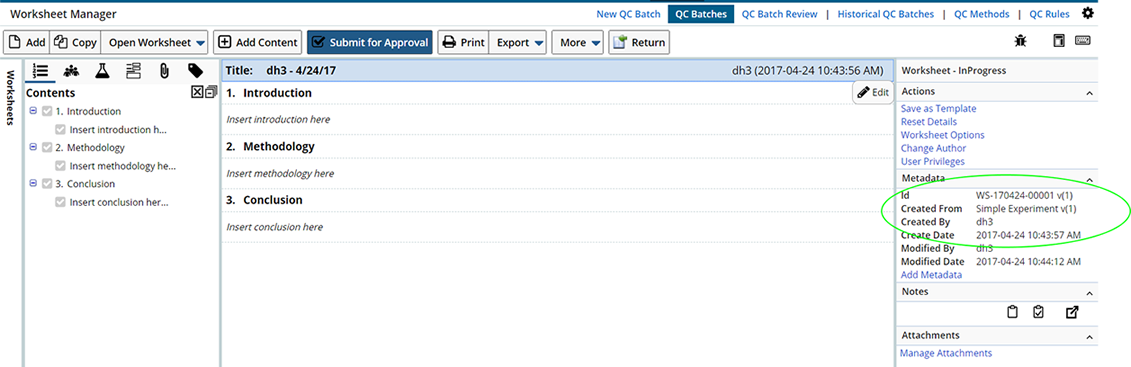Collapse the 3. Conclusion tree node
1131x367 pixels.
click(33, 182)
